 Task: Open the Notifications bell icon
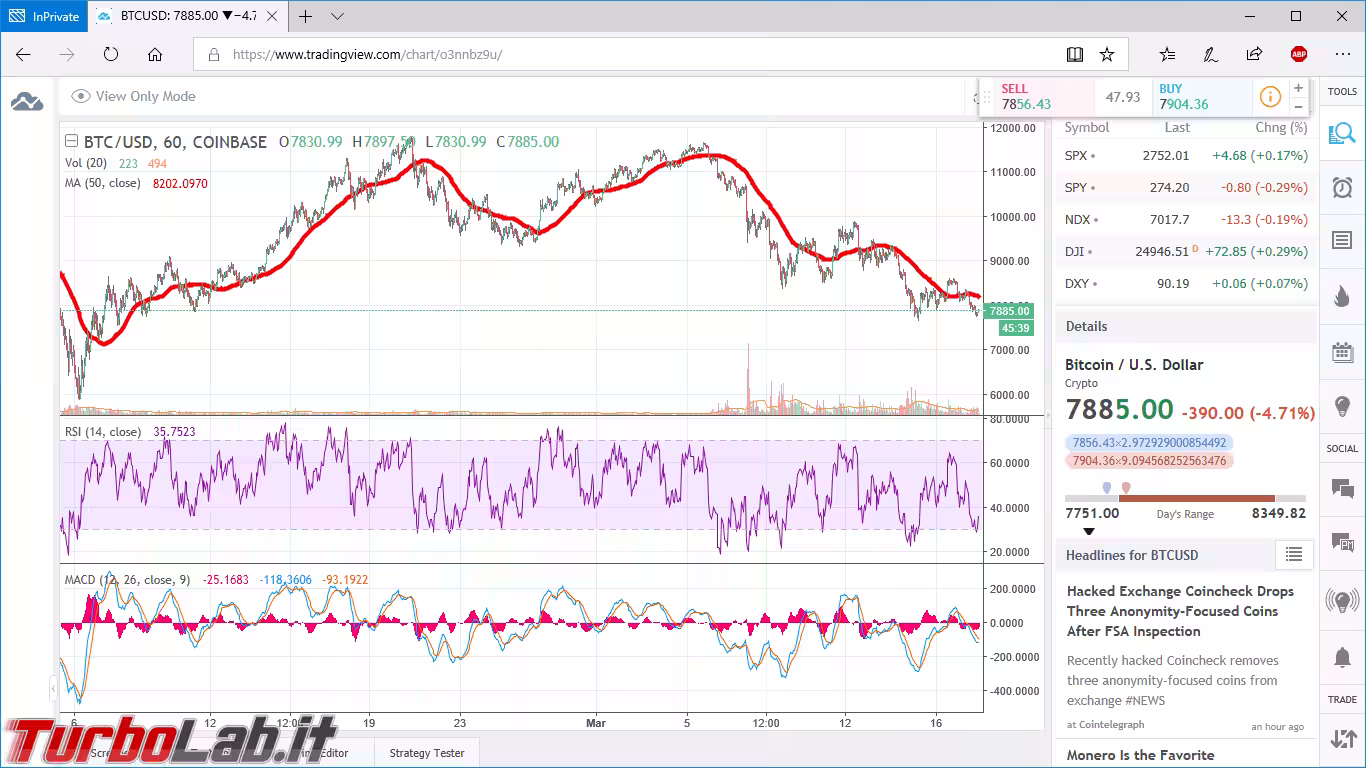[x=1342, y=657]
